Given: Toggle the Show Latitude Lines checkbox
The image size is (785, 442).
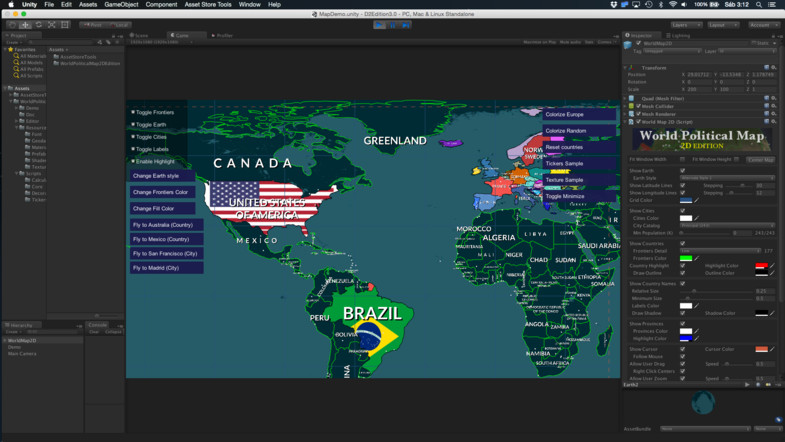Looking at the screenshot, I should coord(682,185).
